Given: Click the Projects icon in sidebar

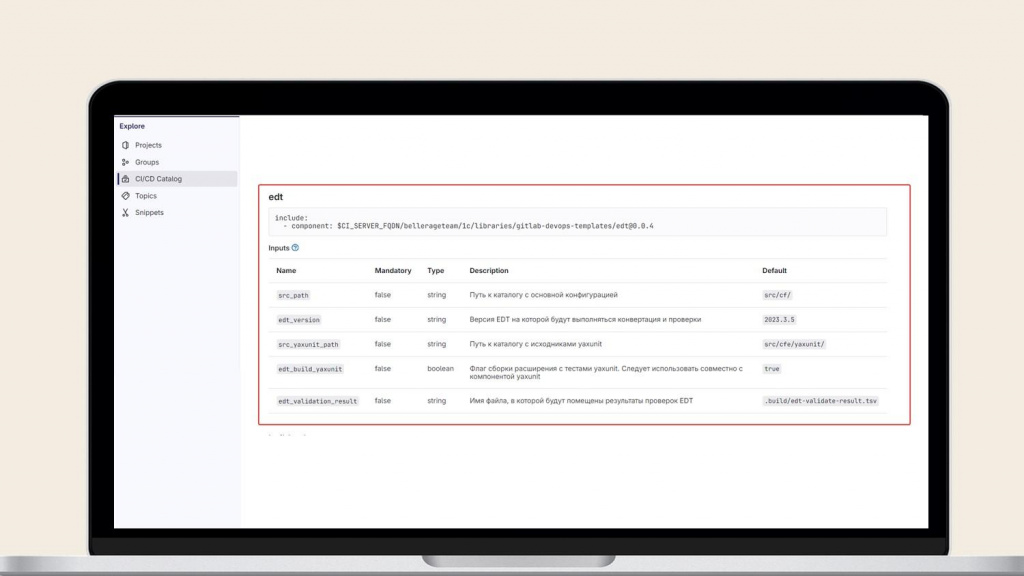Looking at the screenshot, I should (x=125, y=145).
